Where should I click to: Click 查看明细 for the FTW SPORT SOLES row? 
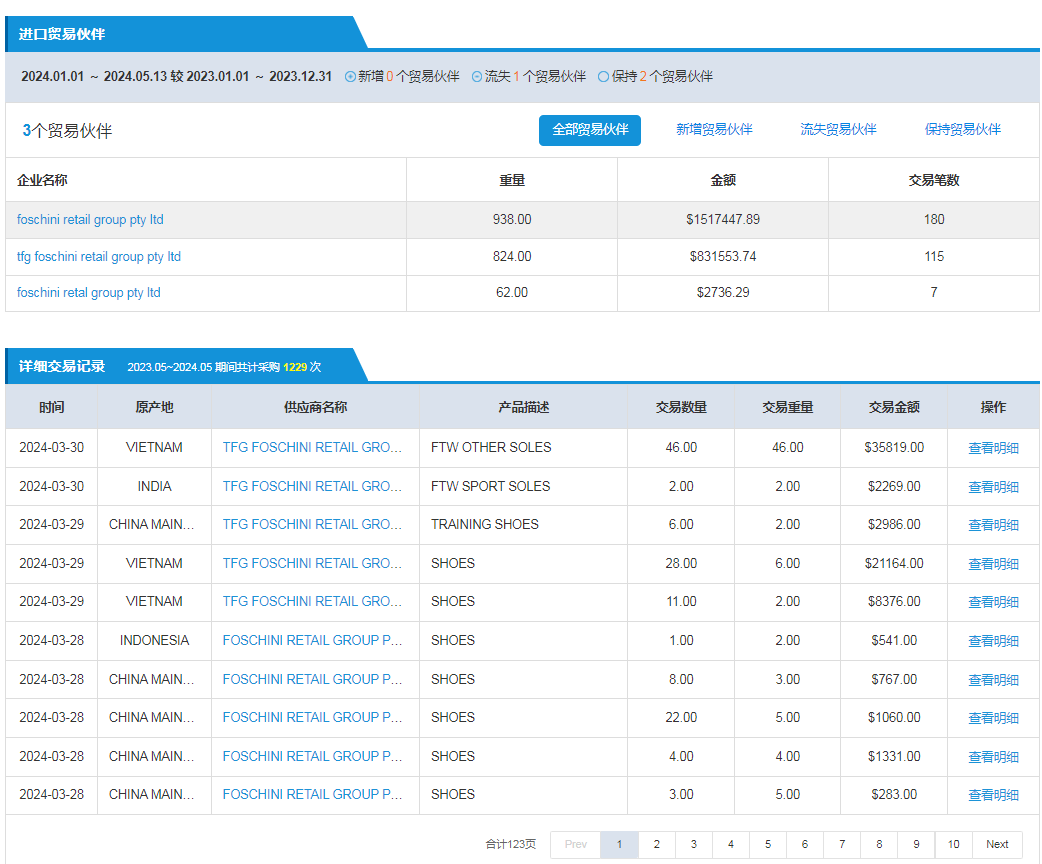(x=993, y=487)
